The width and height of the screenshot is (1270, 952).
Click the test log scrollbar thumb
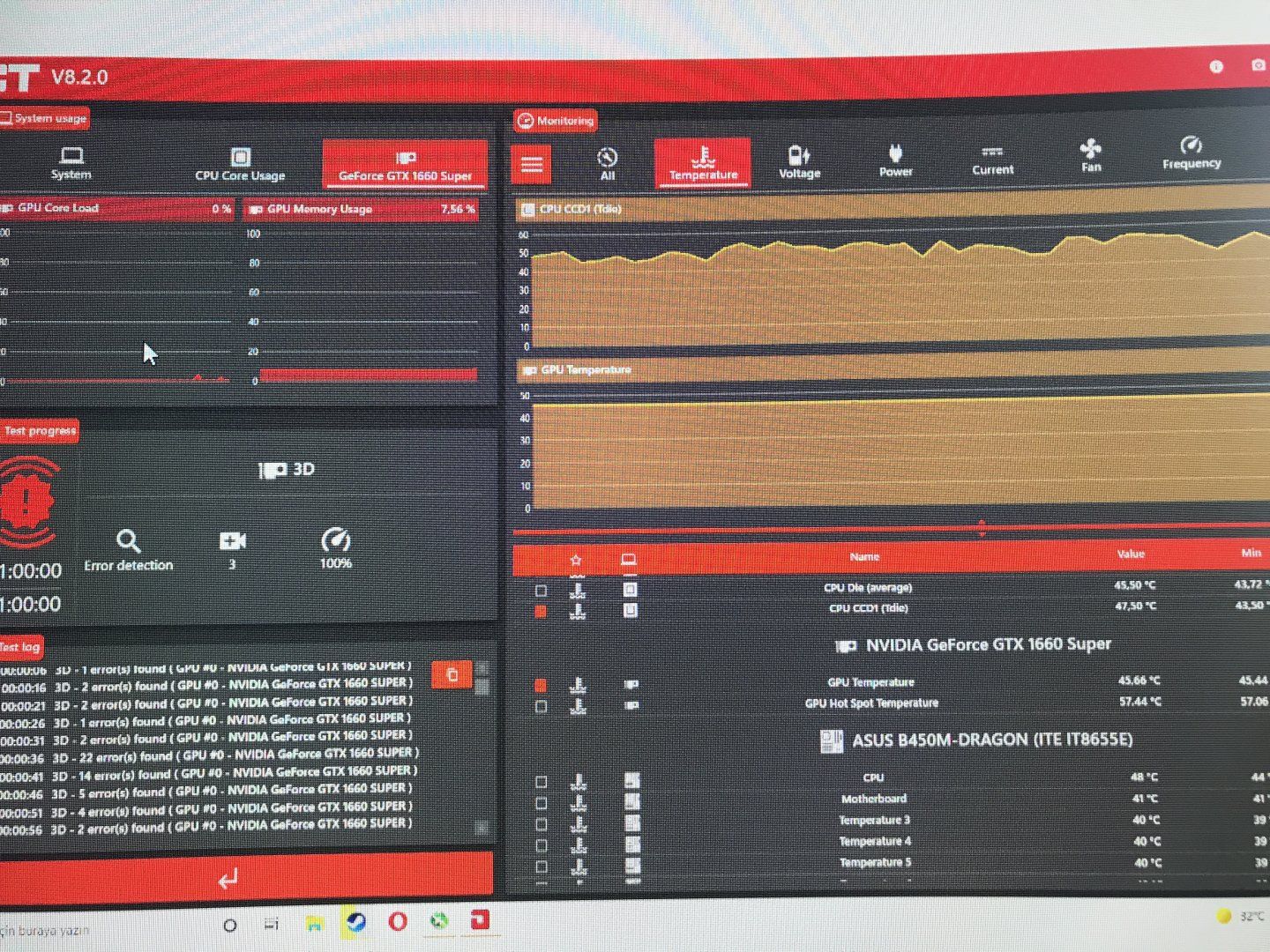(482, 688)
